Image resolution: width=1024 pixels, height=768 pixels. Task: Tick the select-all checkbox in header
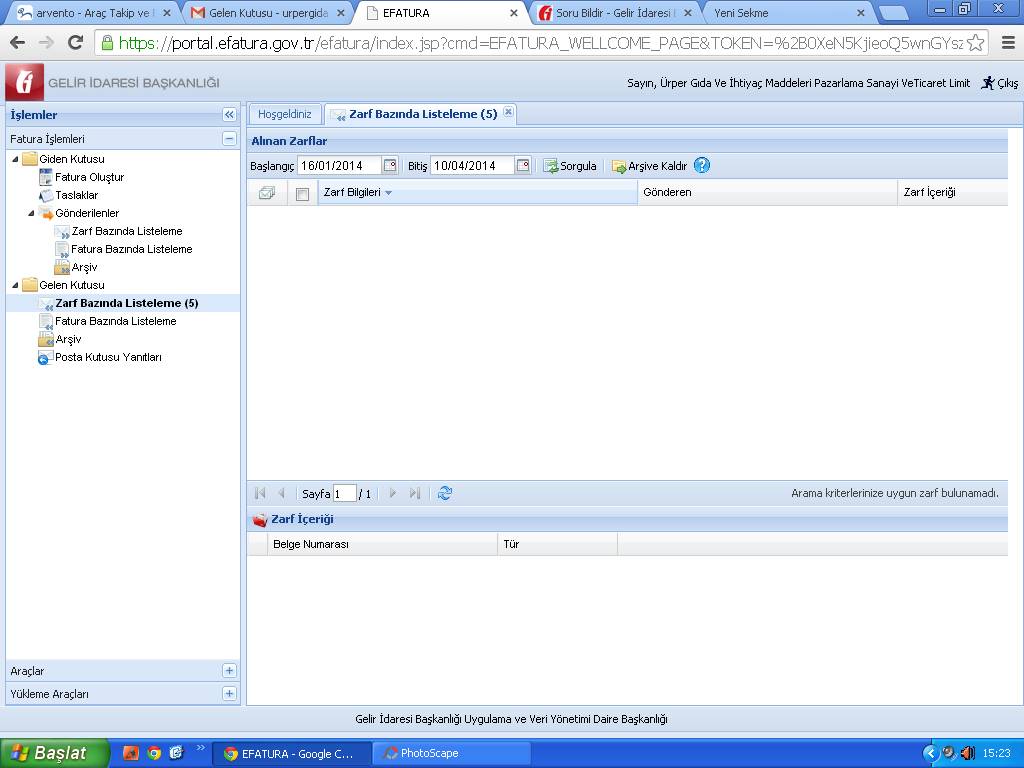(303, 194)
